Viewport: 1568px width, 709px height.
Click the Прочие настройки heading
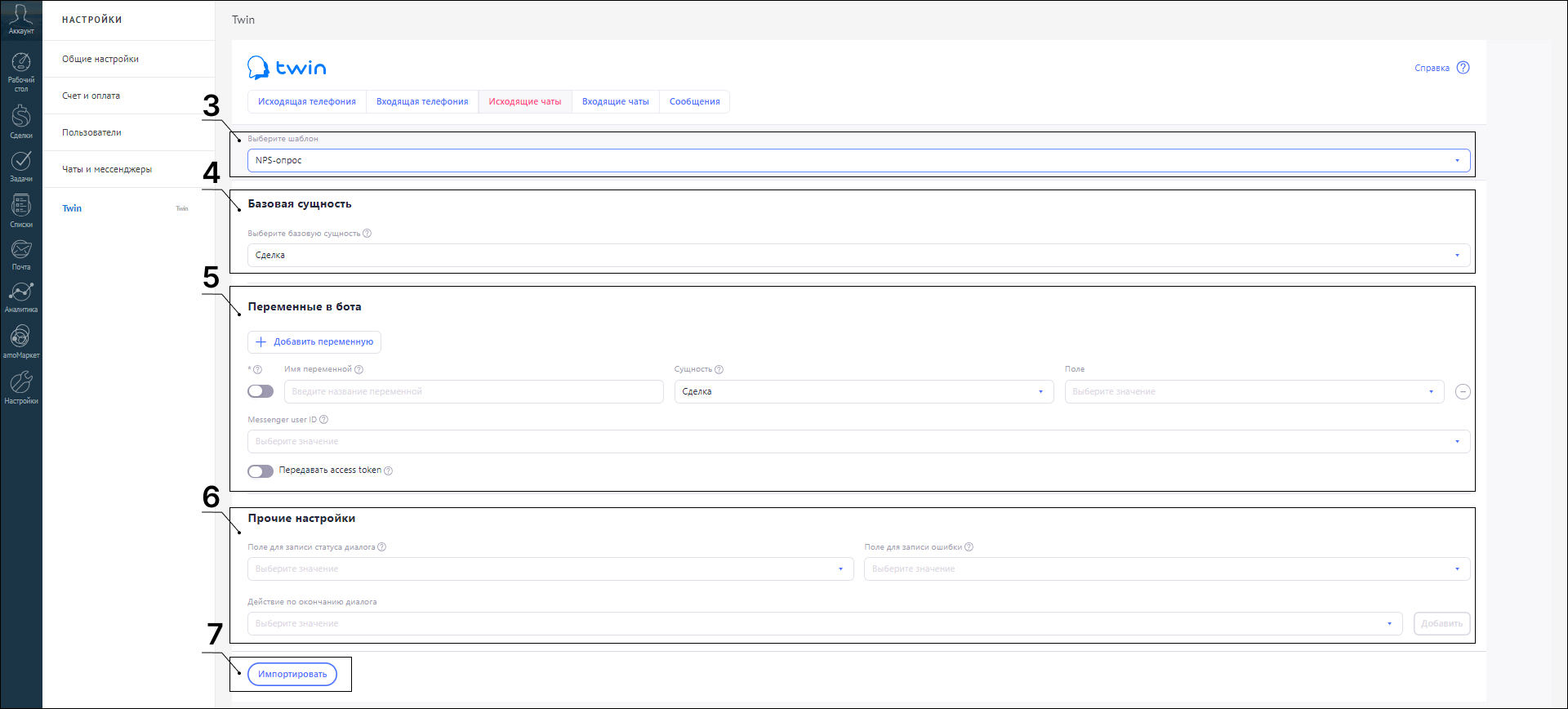click(301, 519)
